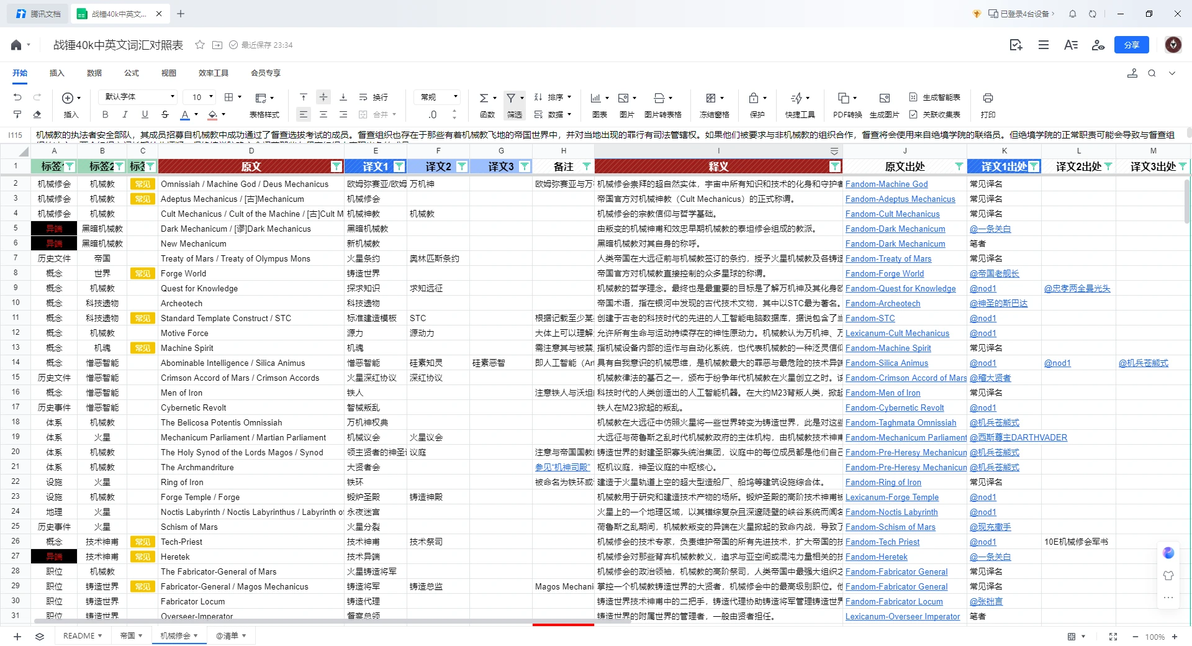Open the number format dropdown 常规
The width and height of the screenshot is (1192, 646).
coord(438,97)
